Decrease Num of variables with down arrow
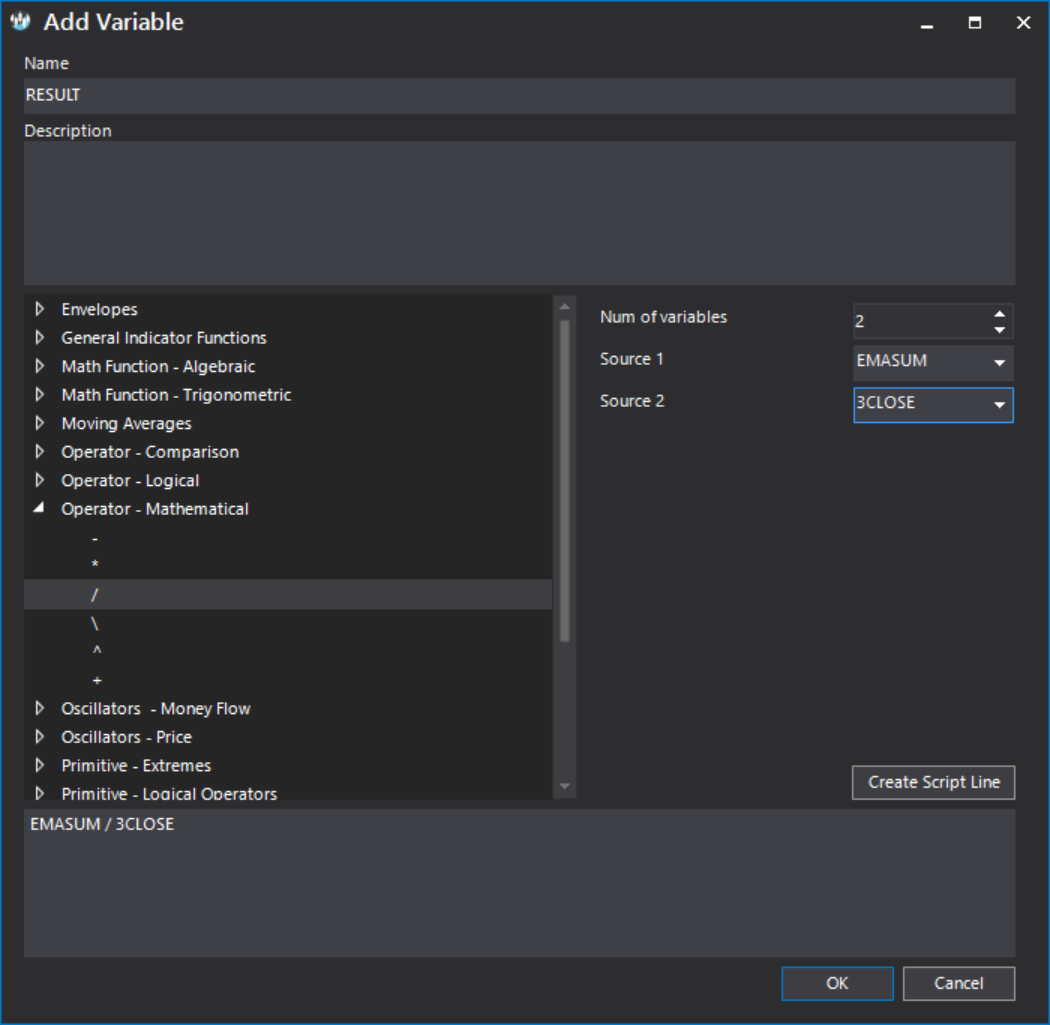Image resolution: width=1050 pixels, height=1025 pixels. [x=999, y=330]
